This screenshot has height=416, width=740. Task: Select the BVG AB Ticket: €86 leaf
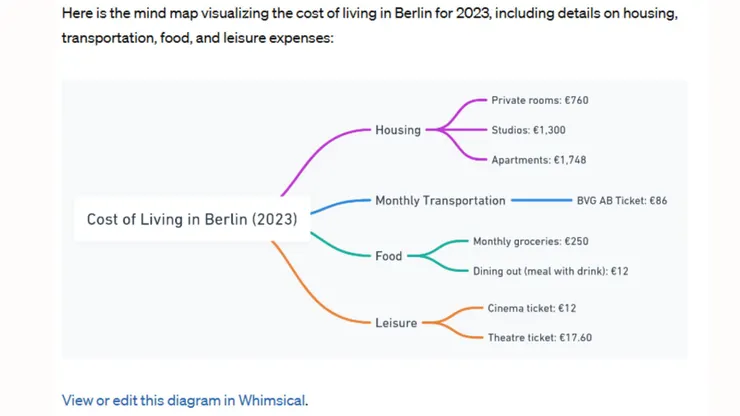(x=621, y=201)
